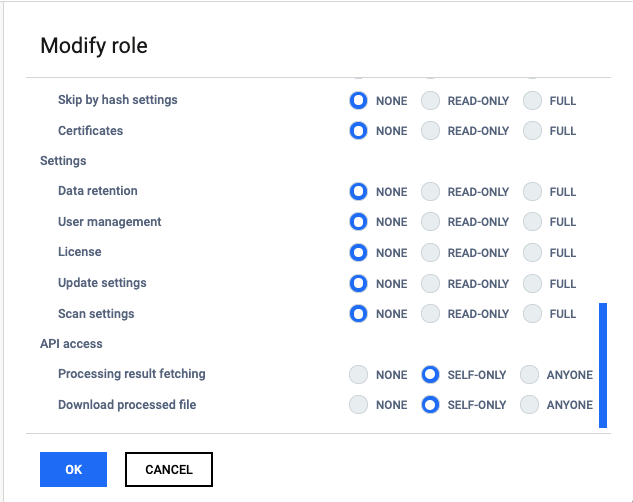Screen dimensions: 633x502
Task: Allow Anyone for Processing result fetching
Action: click(x=529, y=374)
